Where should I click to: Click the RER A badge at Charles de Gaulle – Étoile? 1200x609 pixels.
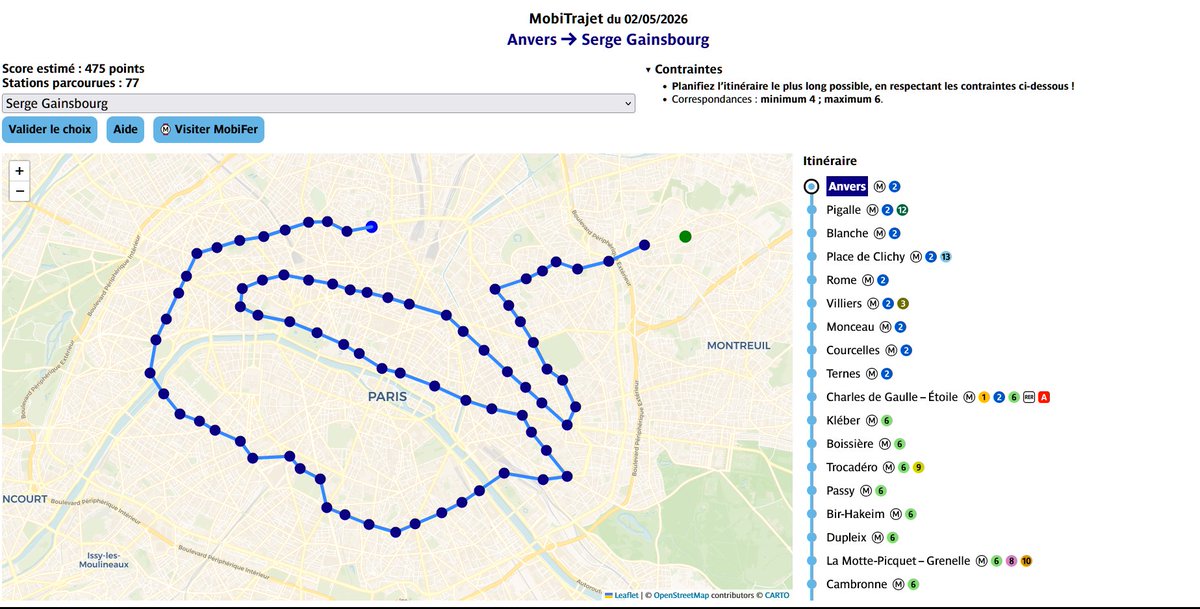[1044, 397]
